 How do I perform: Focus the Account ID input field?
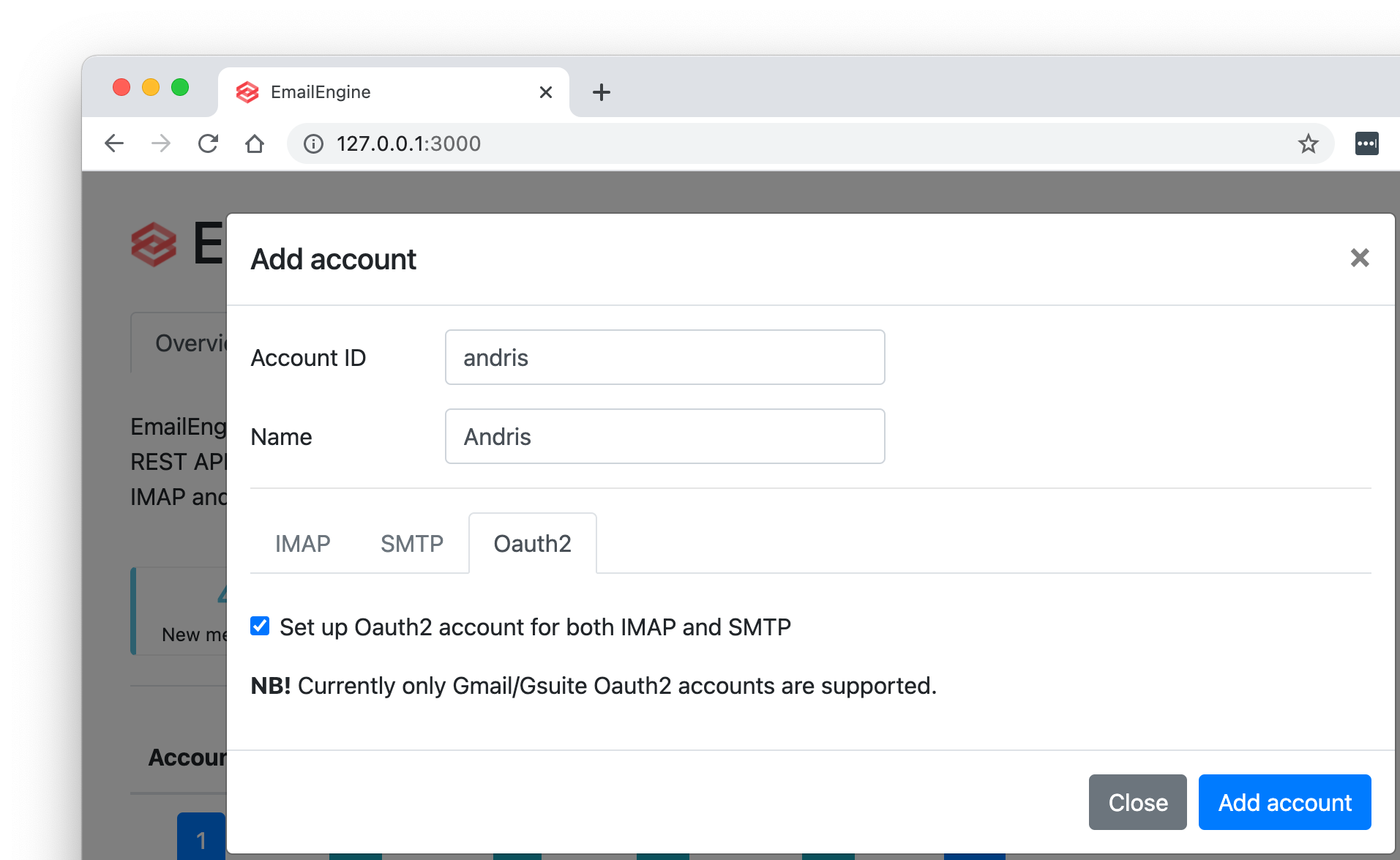tap(665, 357)
